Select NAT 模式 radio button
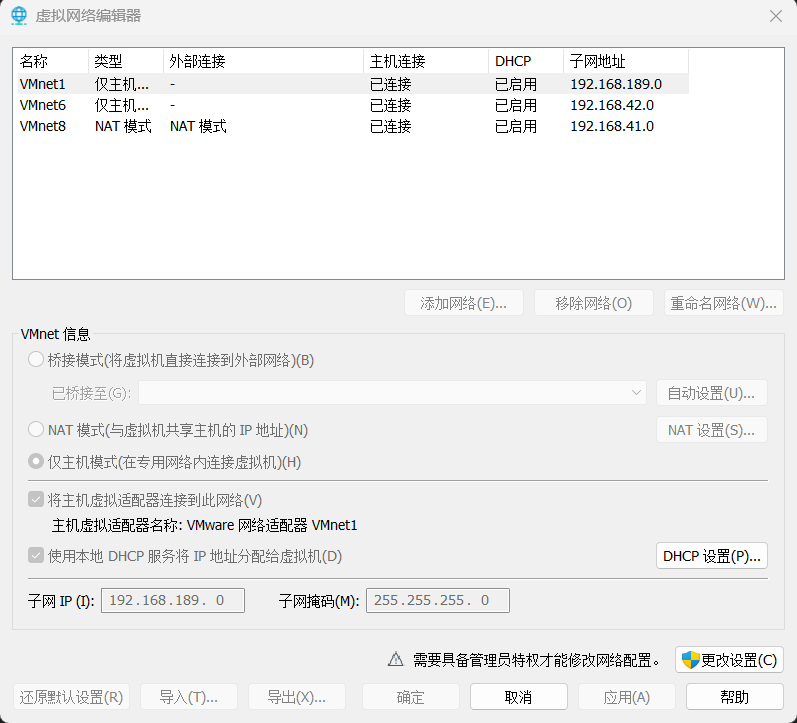The height and width of the screenshot is (723, 797). [36, 430]
